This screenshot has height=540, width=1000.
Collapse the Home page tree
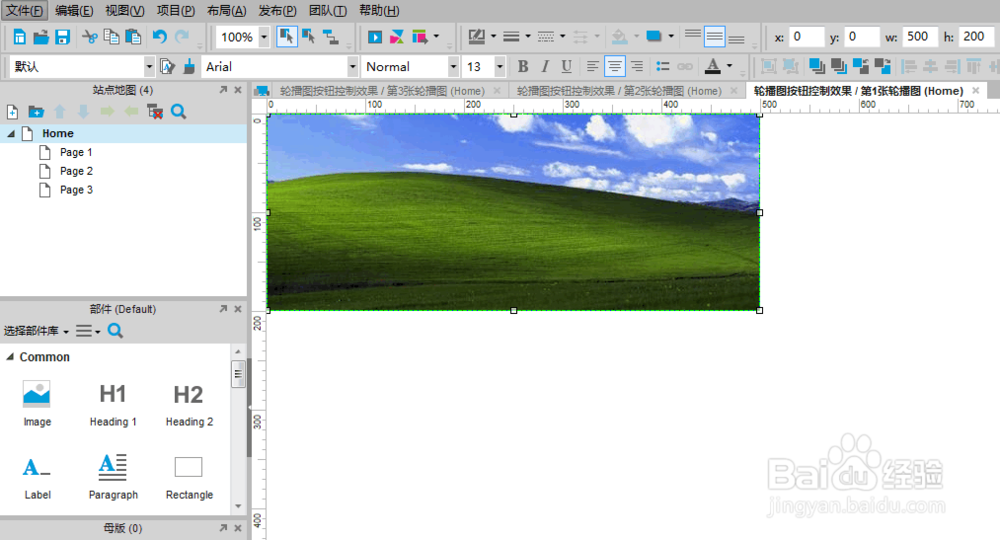point(11,133)
